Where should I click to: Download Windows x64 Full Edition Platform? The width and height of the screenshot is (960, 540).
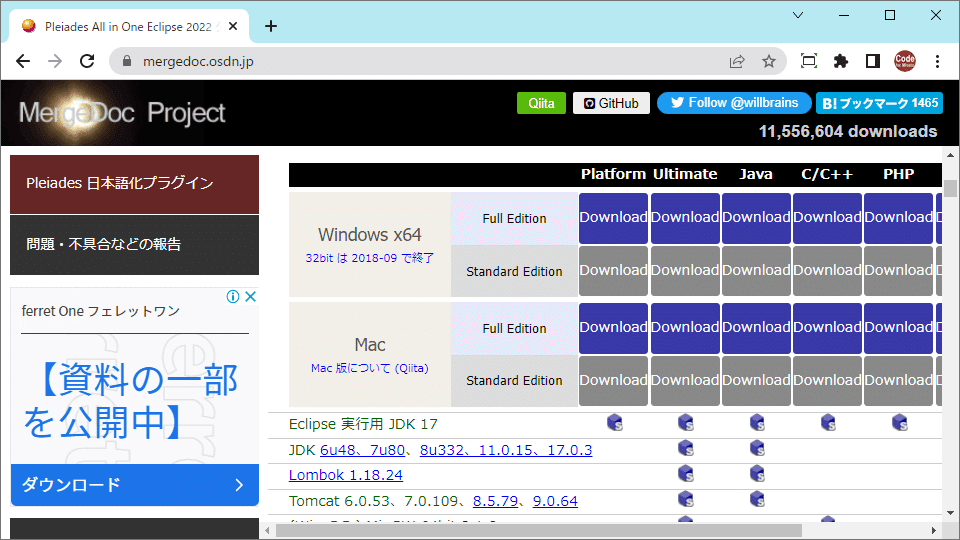tap(613, 218)
